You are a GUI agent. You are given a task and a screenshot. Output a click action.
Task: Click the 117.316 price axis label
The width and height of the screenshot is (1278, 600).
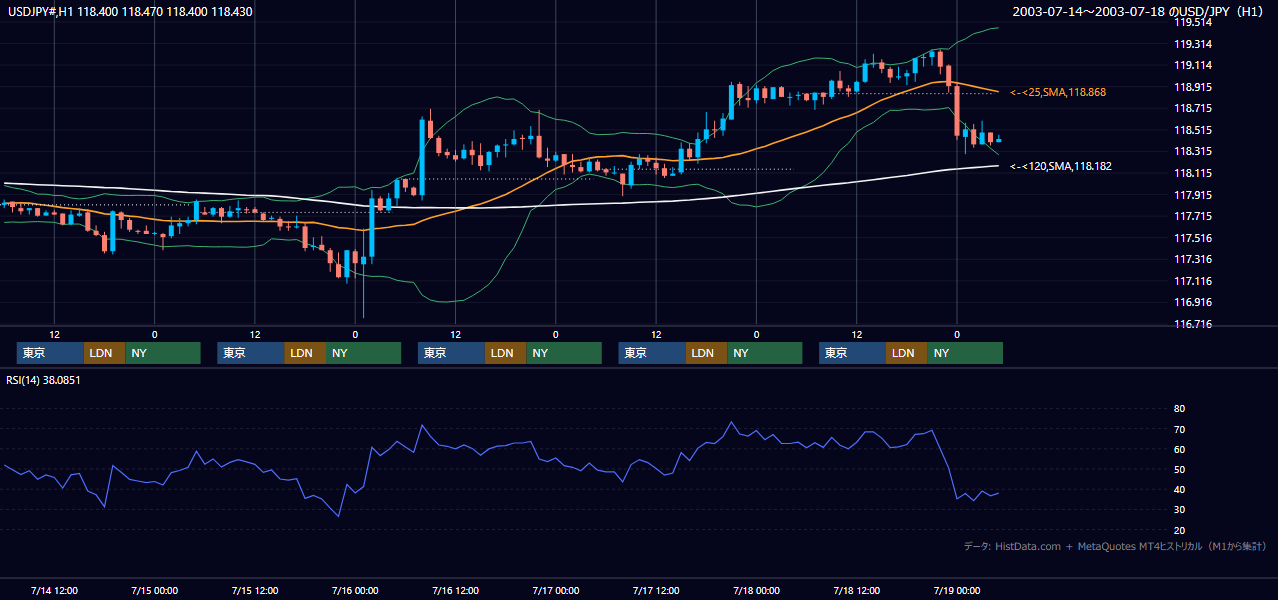1193,259
